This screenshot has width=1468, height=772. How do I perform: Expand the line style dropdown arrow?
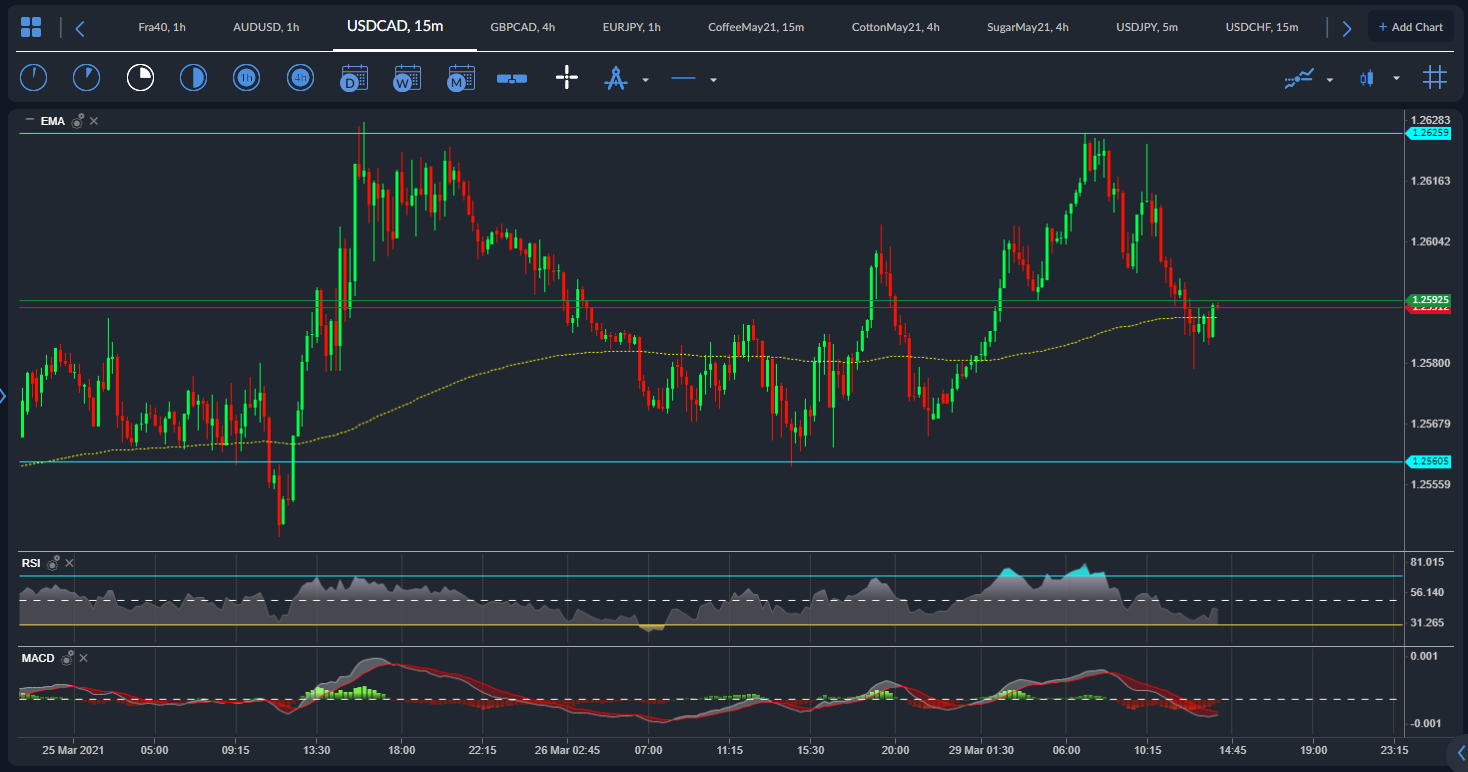(713, 80)
